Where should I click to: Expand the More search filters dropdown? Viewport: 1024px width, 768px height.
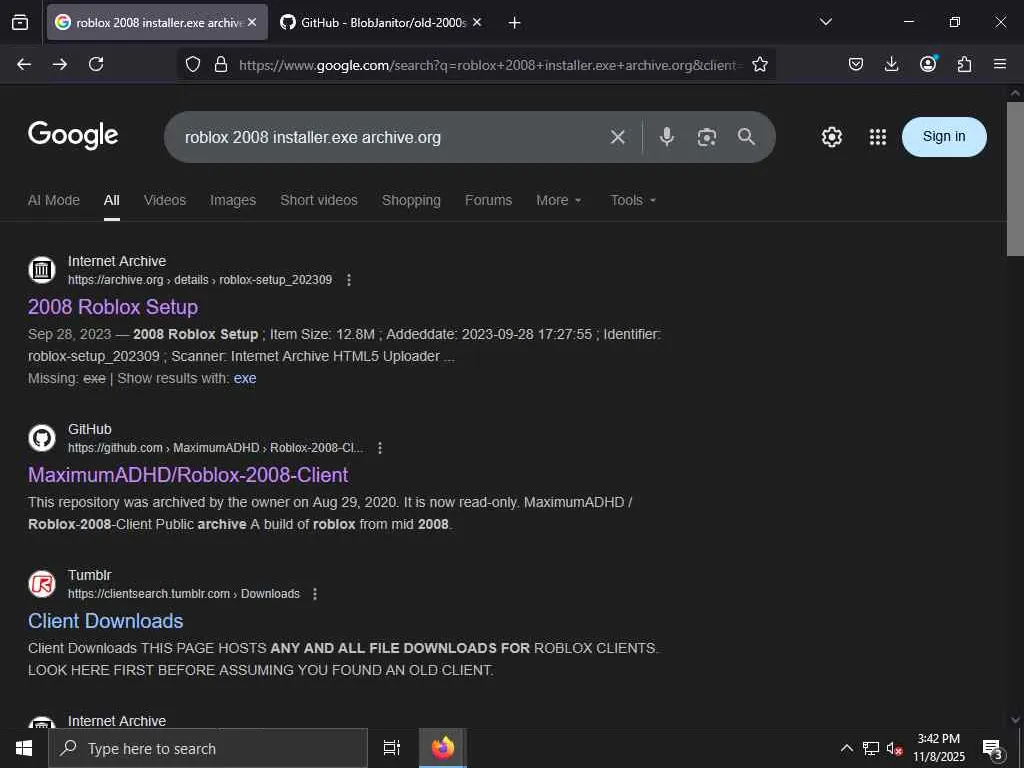pyautogui.click(x=558, y=200)
